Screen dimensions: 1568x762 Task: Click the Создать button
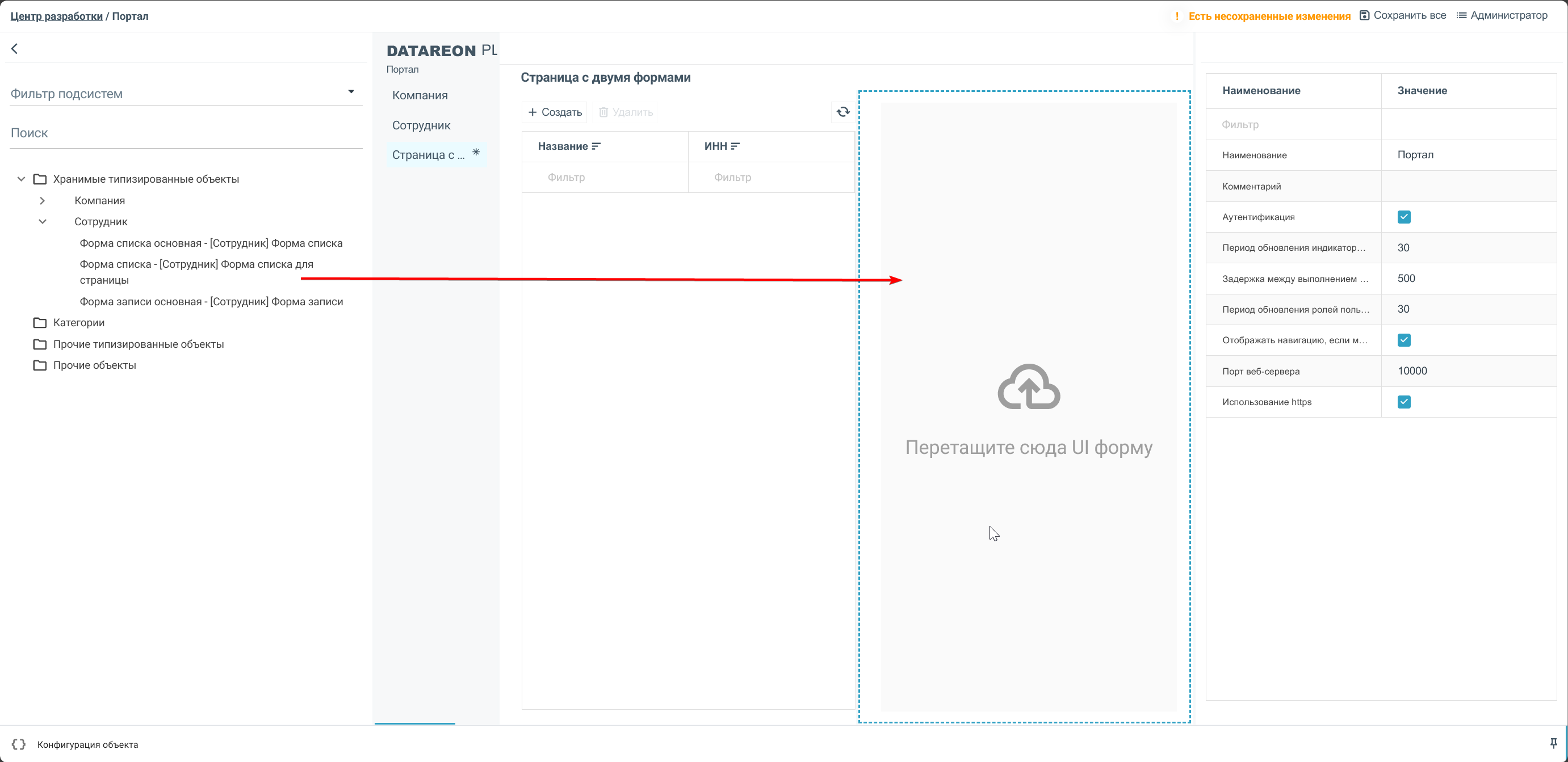click(554, 112)
